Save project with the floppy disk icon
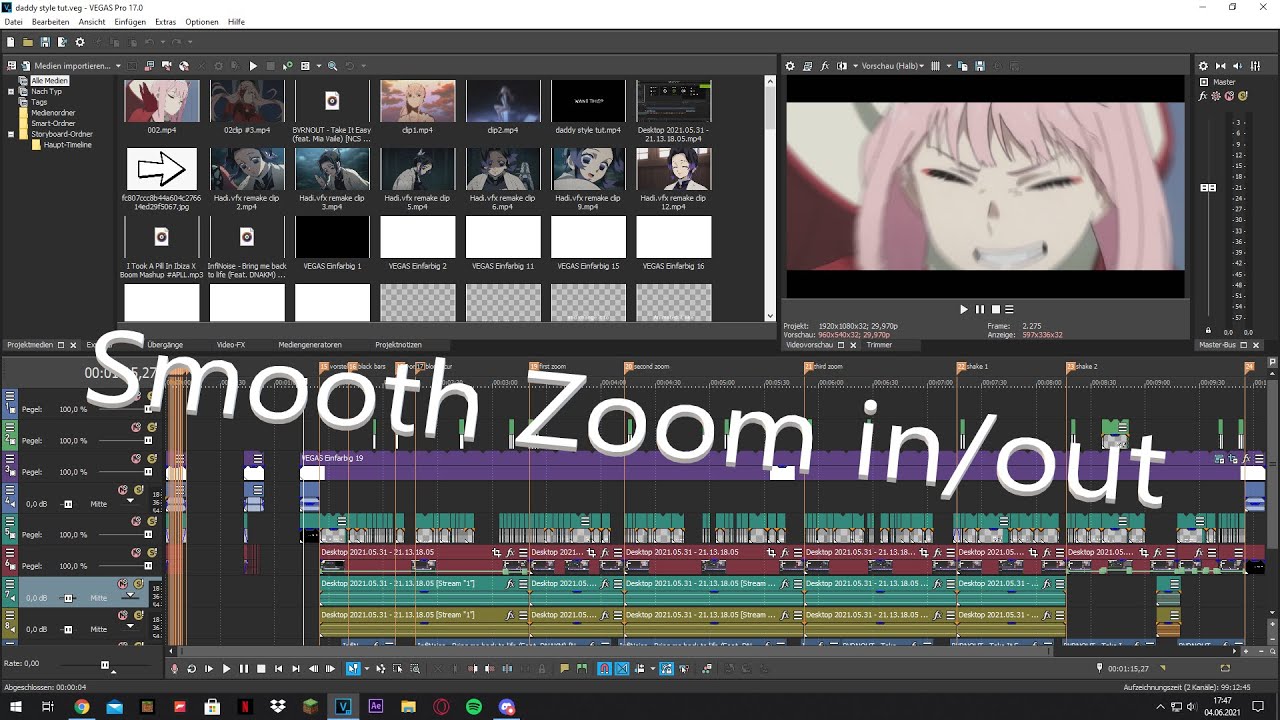This screenshot has height=720, width=1280. tap(45, 42)
